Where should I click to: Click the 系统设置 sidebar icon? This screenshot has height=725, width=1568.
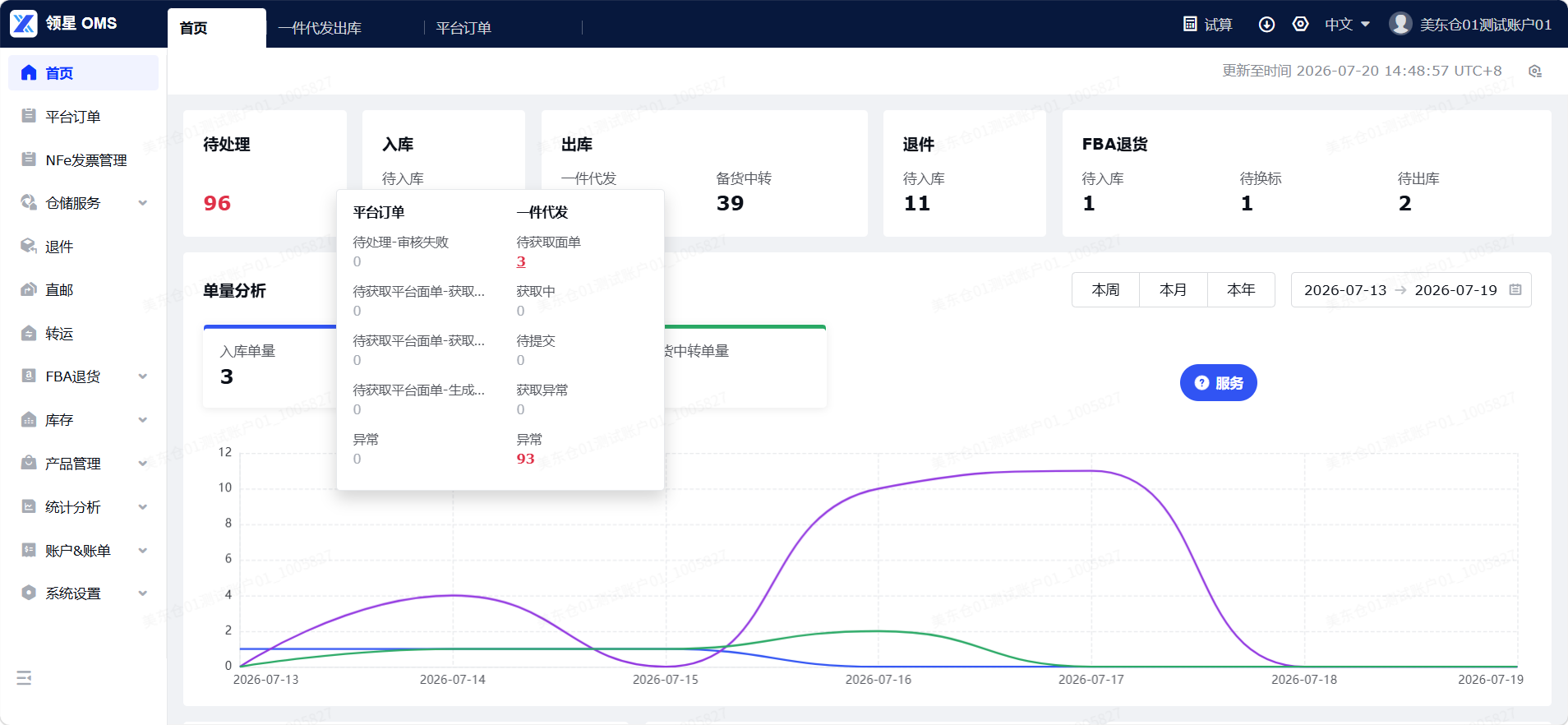pos(29,593)
